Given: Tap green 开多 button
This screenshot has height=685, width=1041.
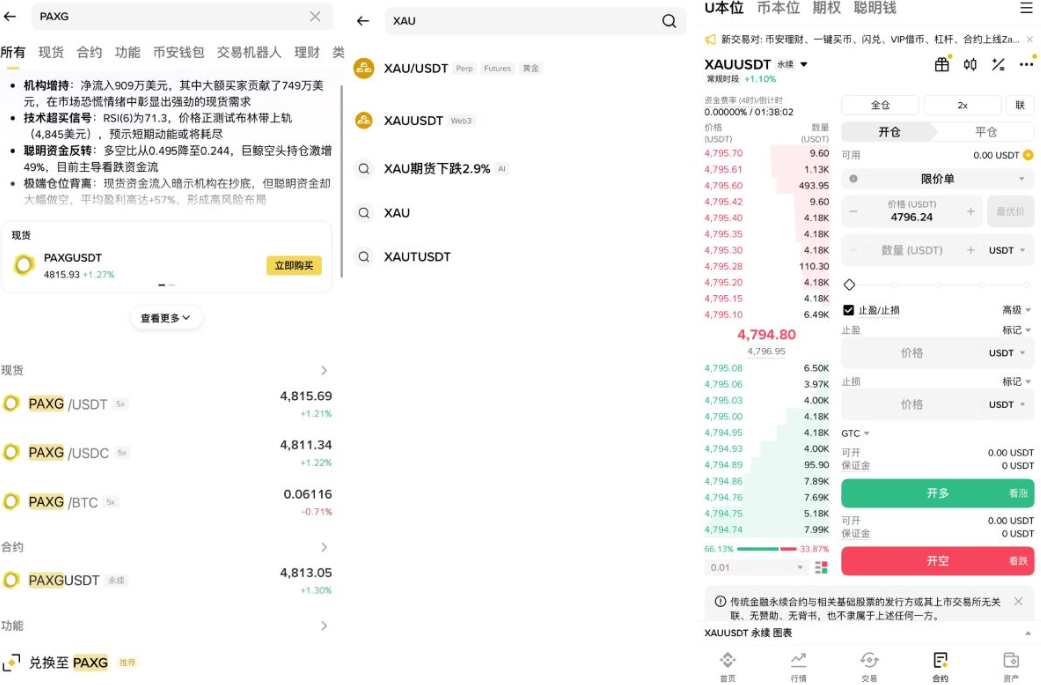Looking at the screenshot, I should click(937, 493).
